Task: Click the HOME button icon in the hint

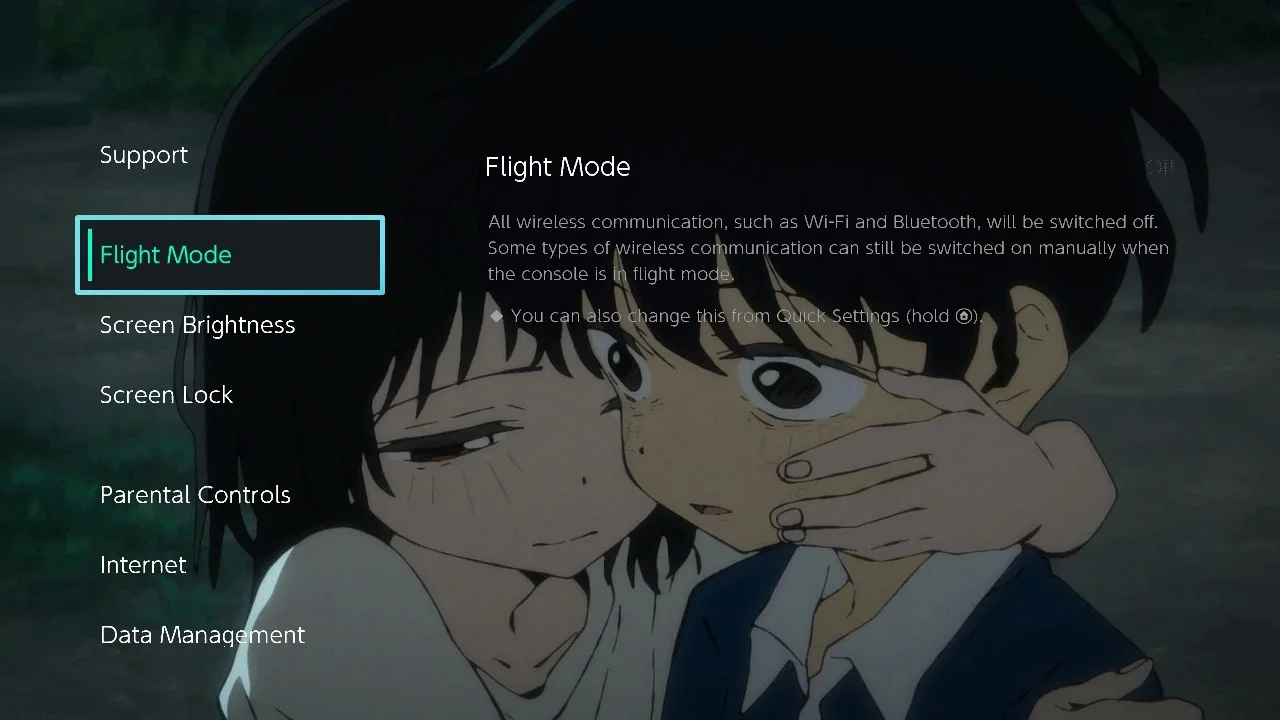Action: [964, 316]
